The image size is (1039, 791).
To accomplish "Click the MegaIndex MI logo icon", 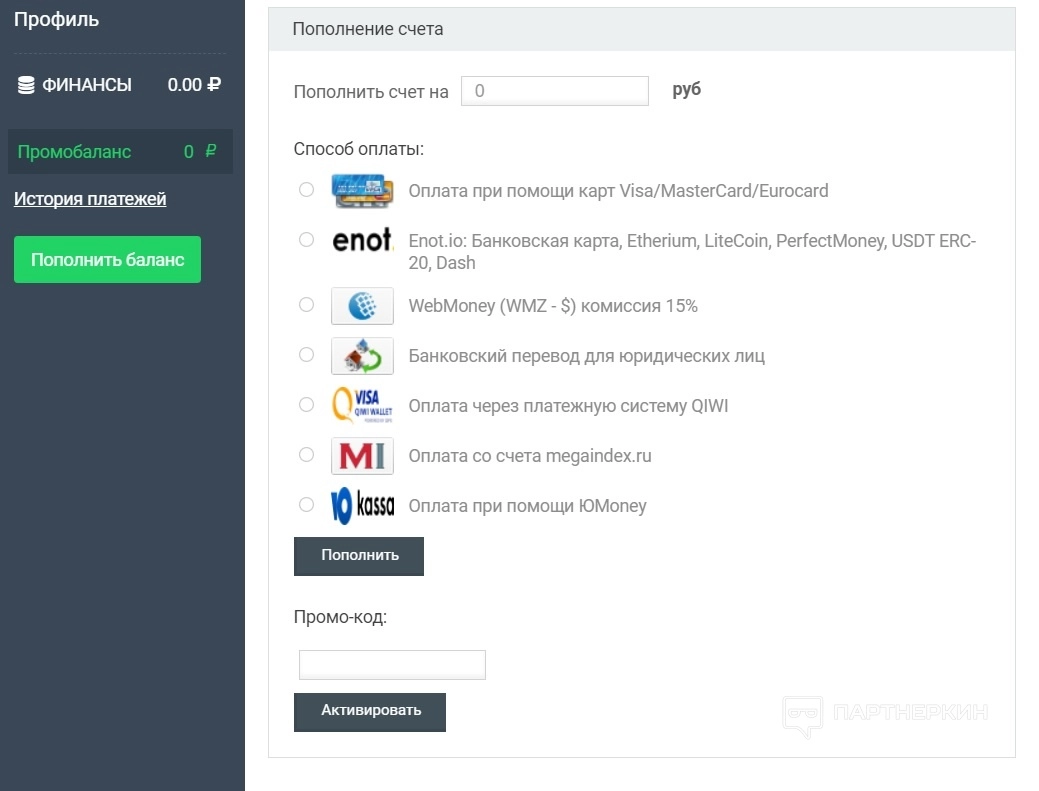I will 362,456.
